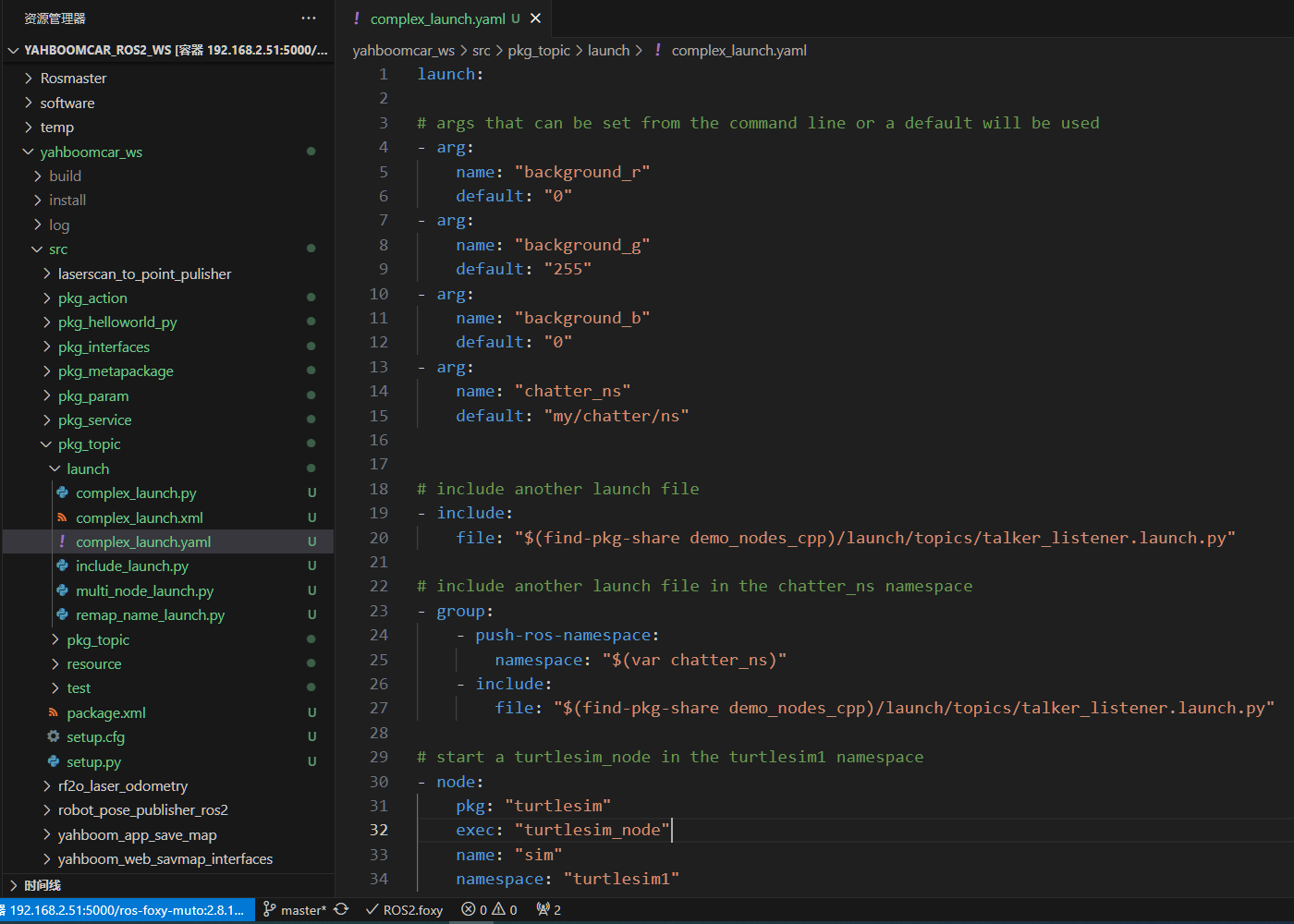This screenshot has height=924, width=1294.
Task: Click the warnings triangle icon in status bar
Action: [499, 909]
